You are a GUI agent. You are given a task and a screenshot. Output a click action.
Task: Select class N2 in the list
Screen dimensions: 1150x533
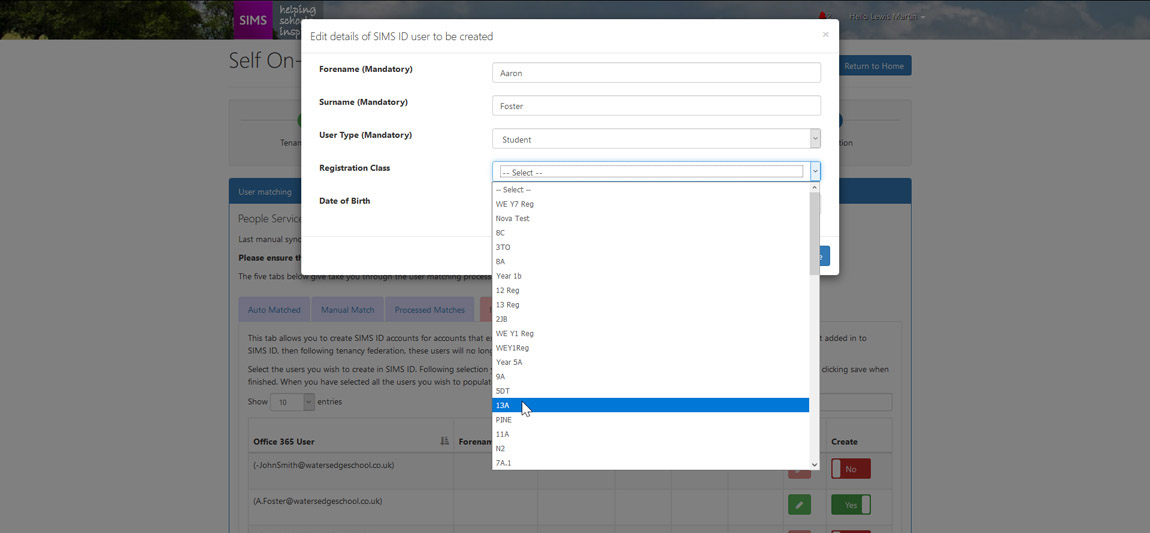(651, 448)
